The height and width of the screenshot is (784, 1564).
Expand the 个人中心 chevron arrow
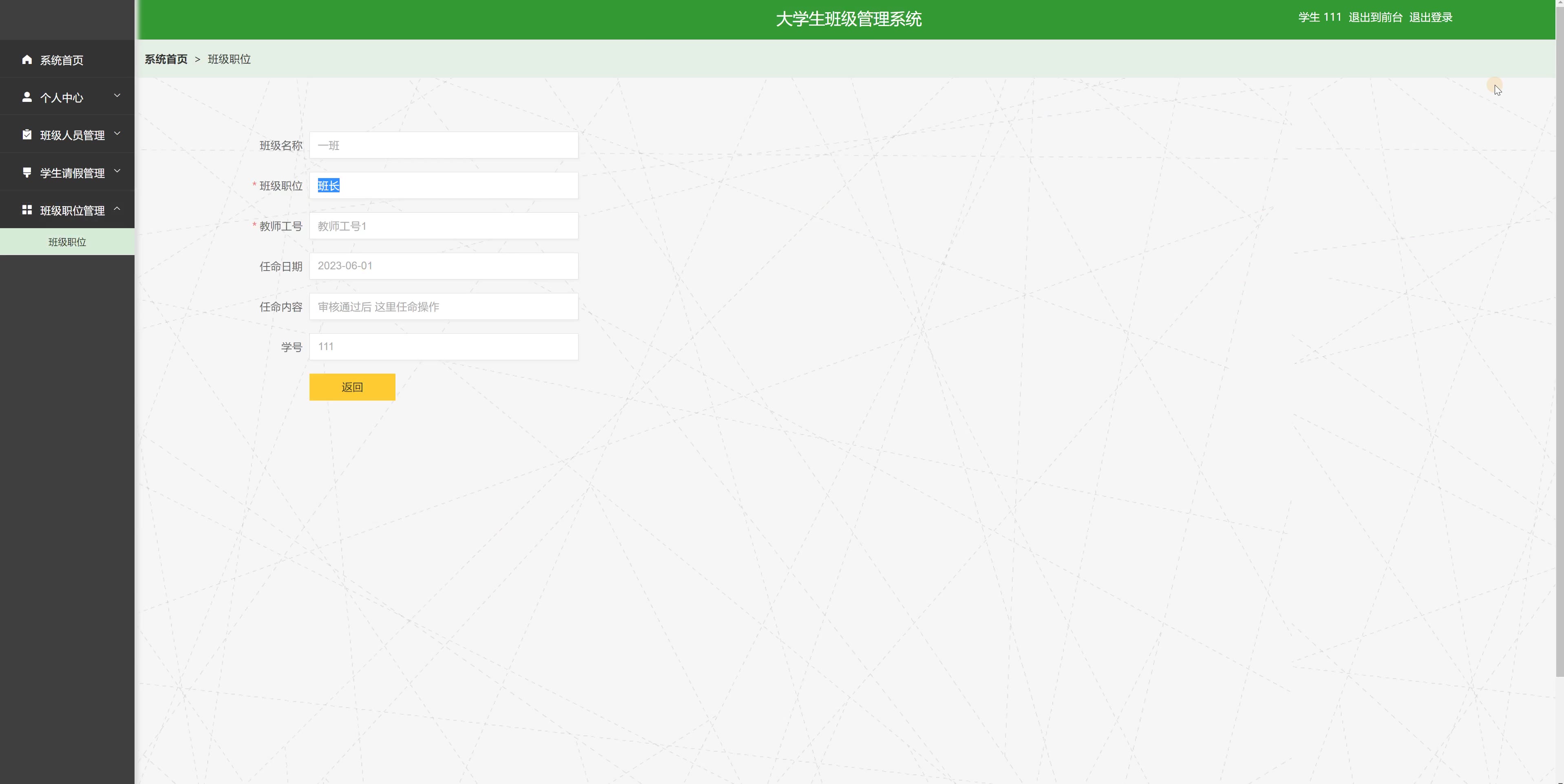click(117, 96)
